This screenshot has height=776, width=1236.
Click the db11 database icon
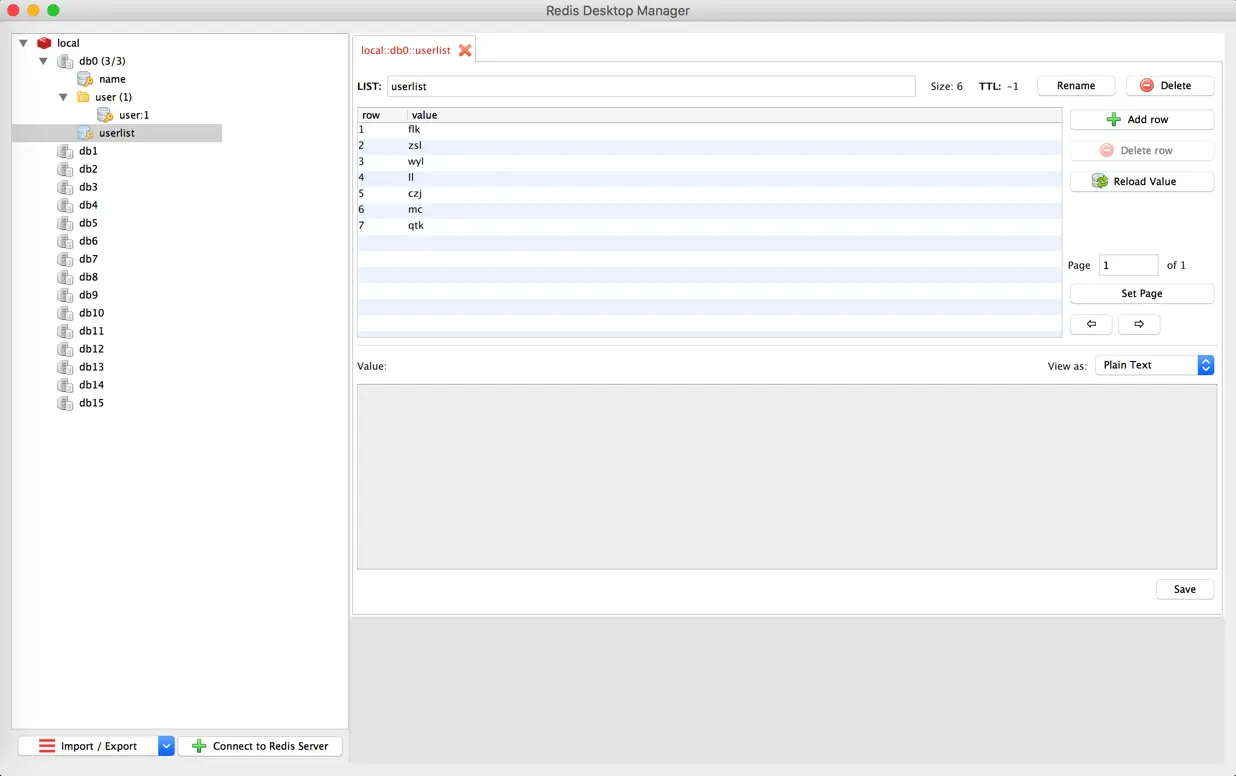[65, 331]
